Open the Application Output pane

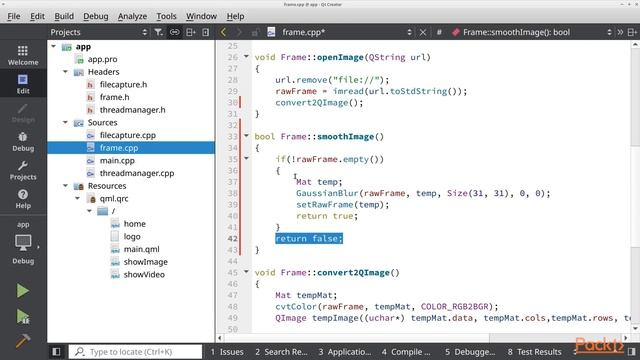click(x=345, y=351)
